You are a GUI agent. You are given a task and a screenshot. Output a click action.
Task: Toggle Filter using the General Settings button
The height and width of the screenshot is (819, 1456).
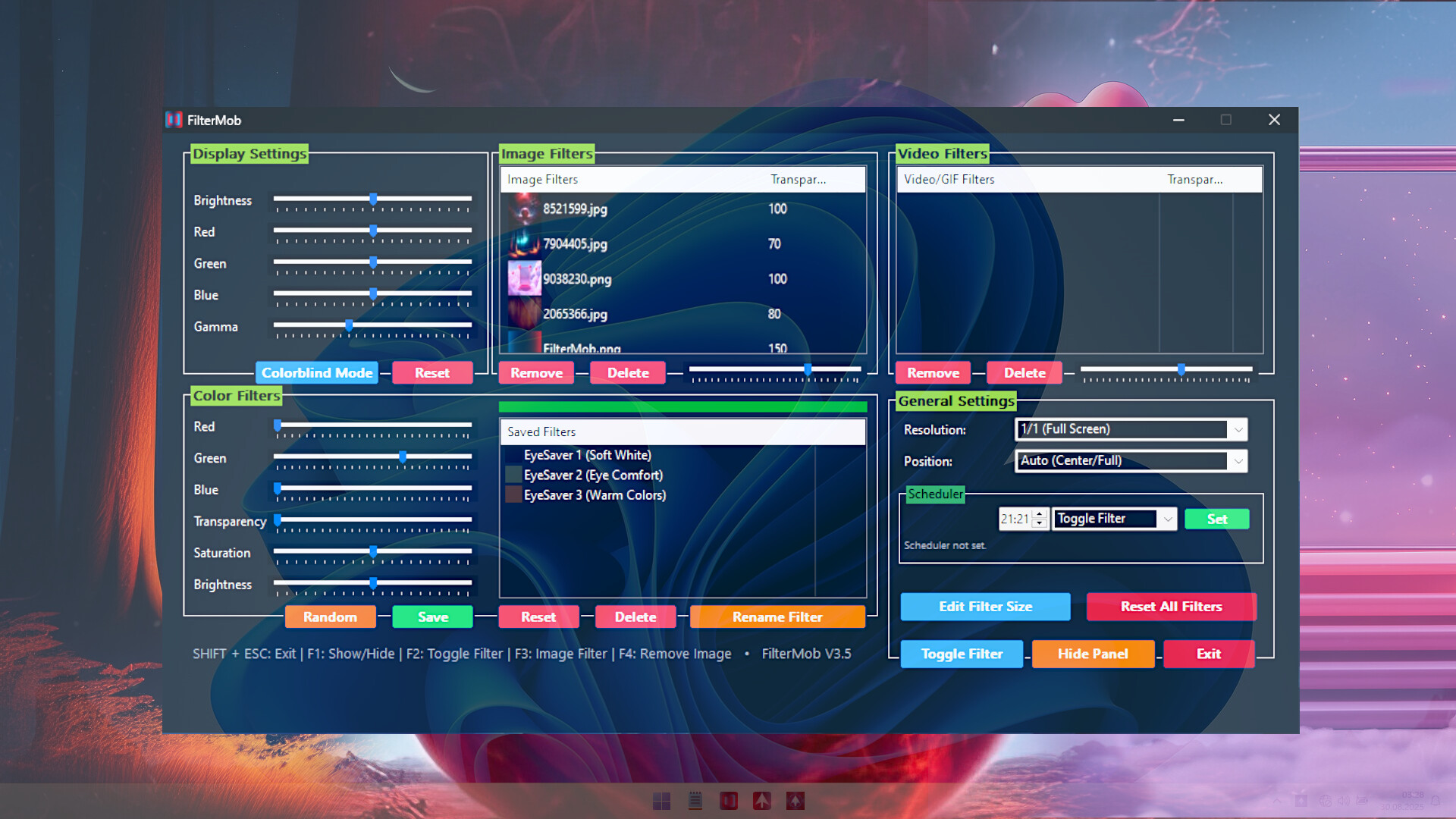(x=962, y=654)
